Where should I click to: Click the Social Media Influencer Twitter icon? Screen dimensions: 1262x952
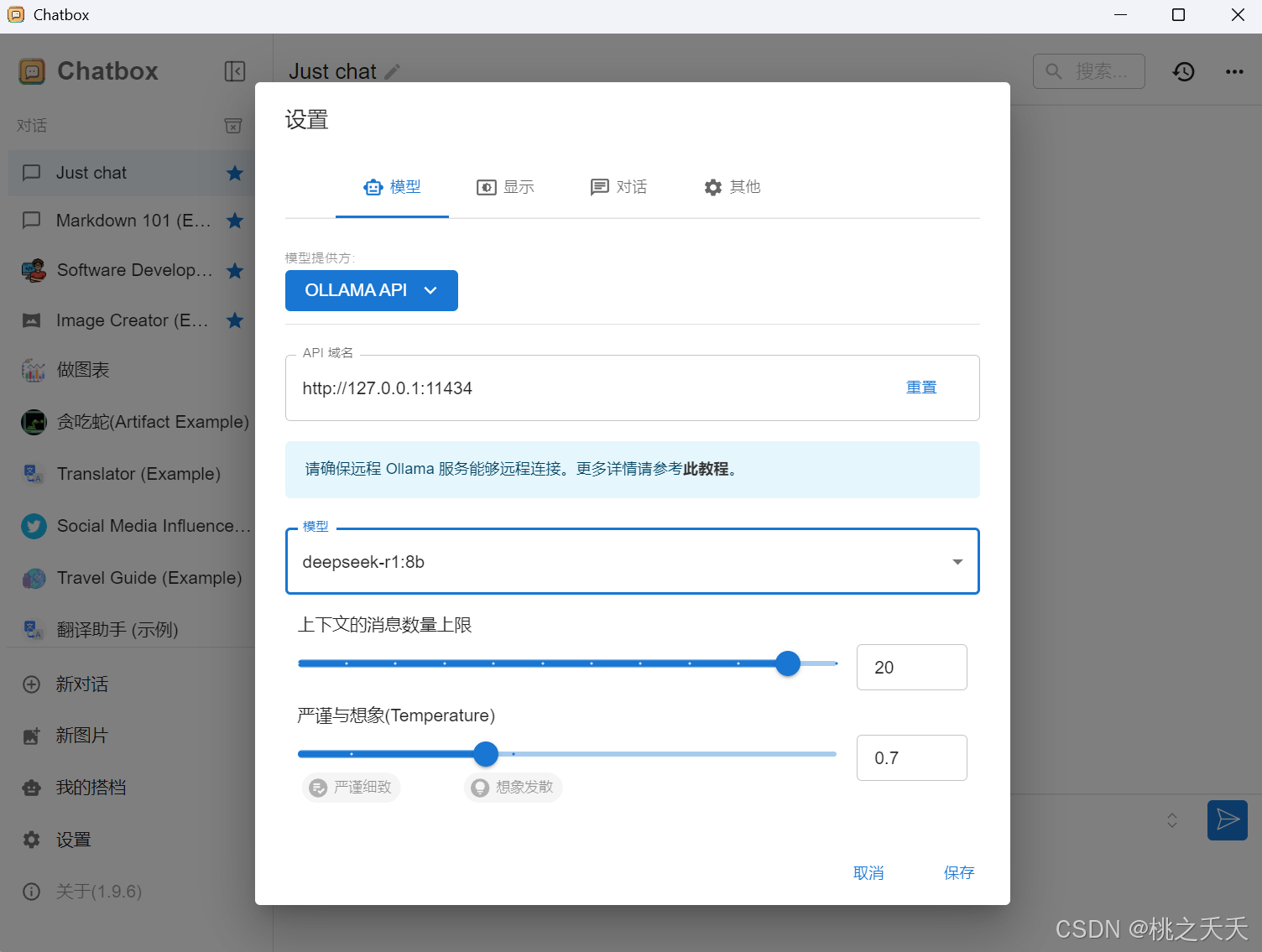(34, 526)
